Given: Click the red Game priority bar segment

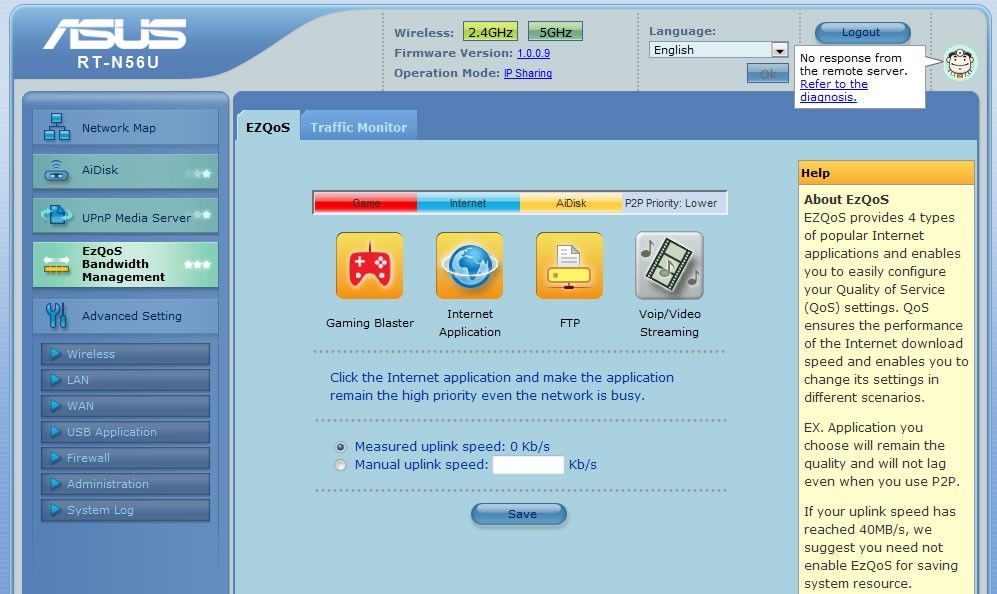Looking at the screenshot, I should pos(366,203).
